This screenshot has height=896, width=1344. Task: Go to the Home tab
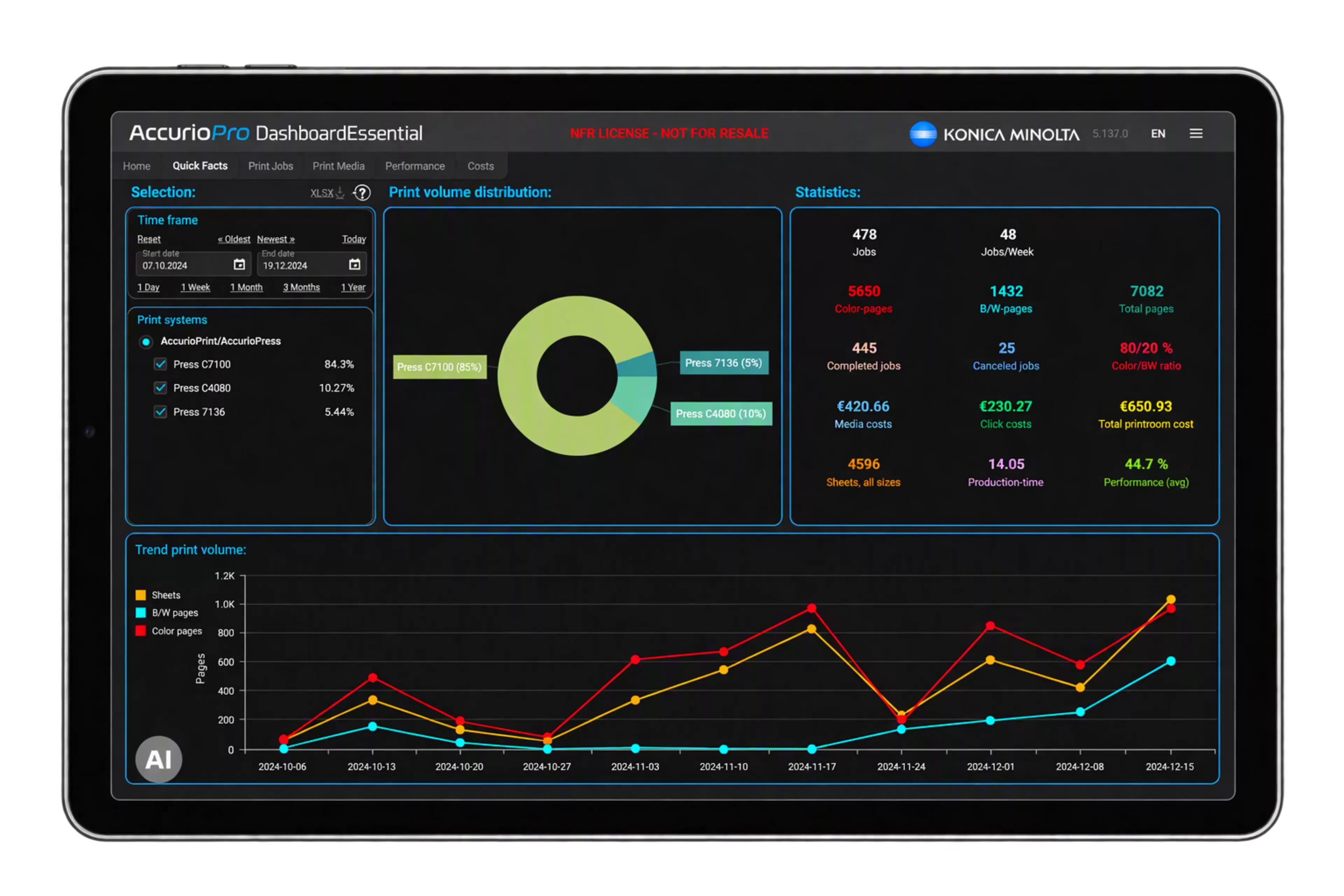pyautogui.click(x=136, y=166)
